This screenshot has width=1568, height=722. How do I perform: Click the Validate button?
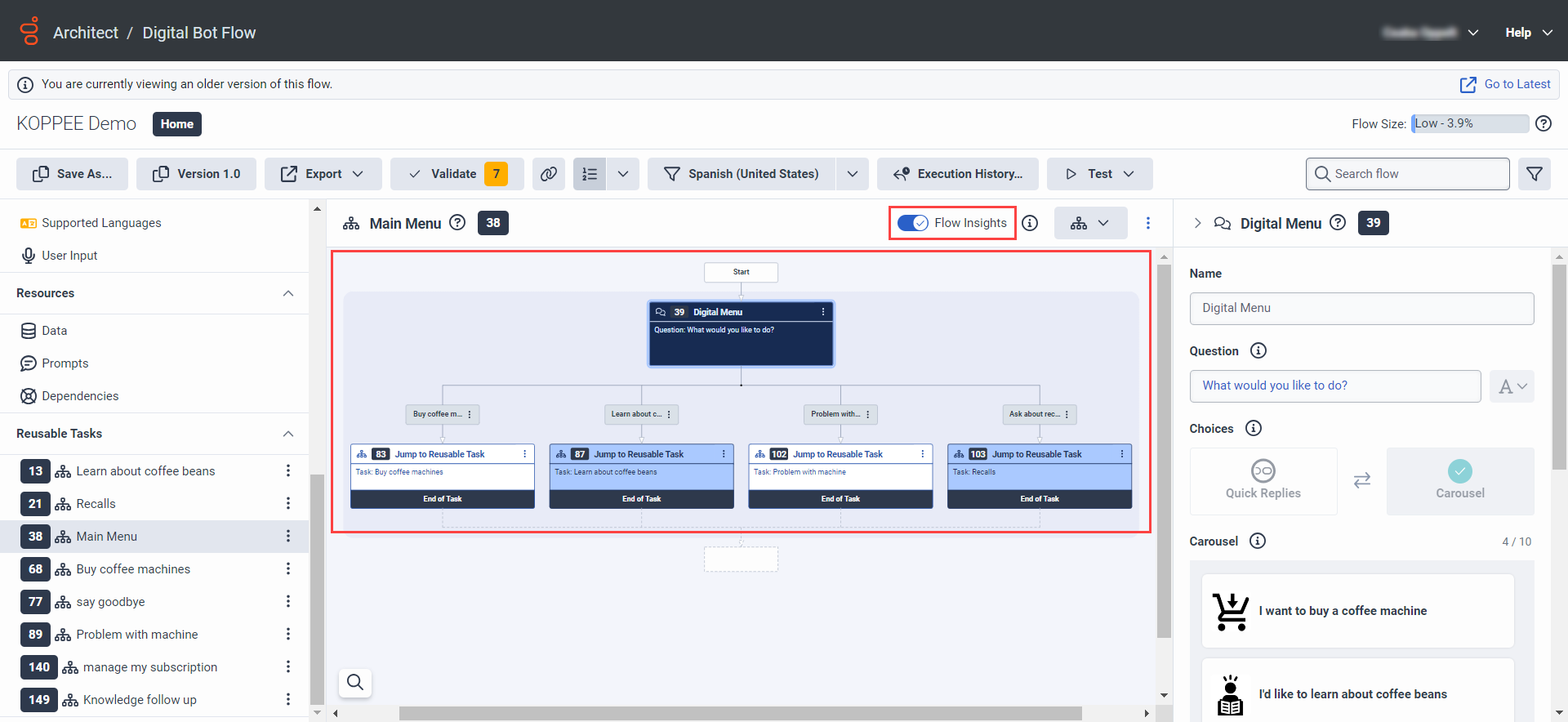[453, 174]
